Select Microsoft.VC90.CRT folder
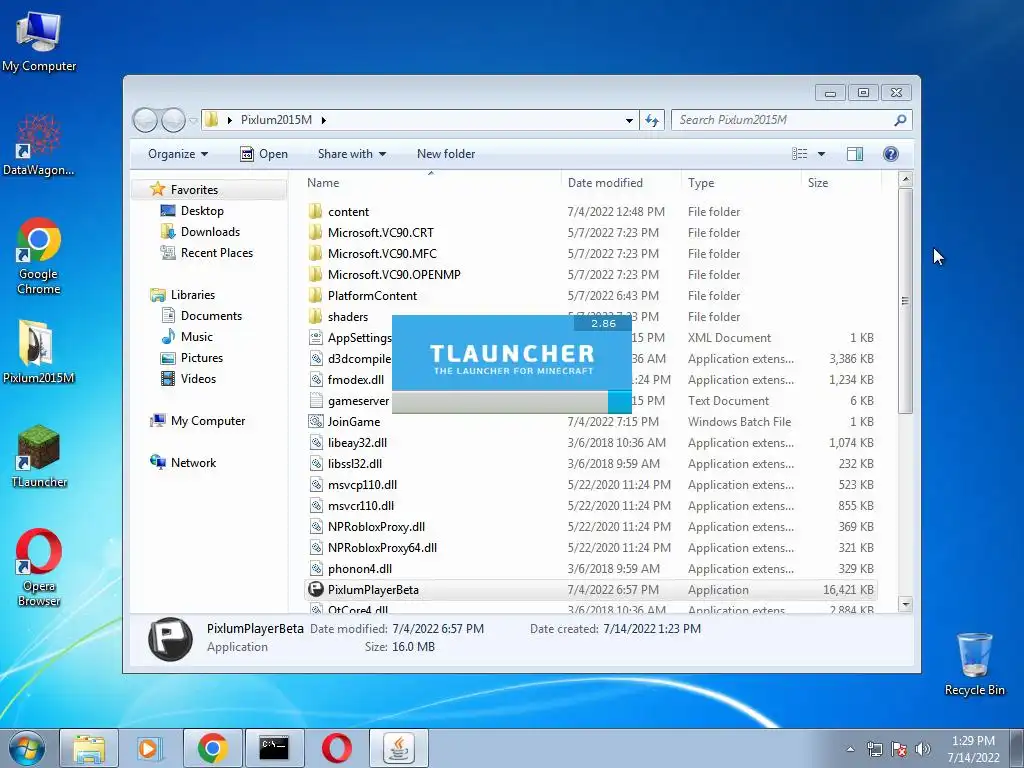The width and height of the screenshot is (1024, 768). (590, 232)
